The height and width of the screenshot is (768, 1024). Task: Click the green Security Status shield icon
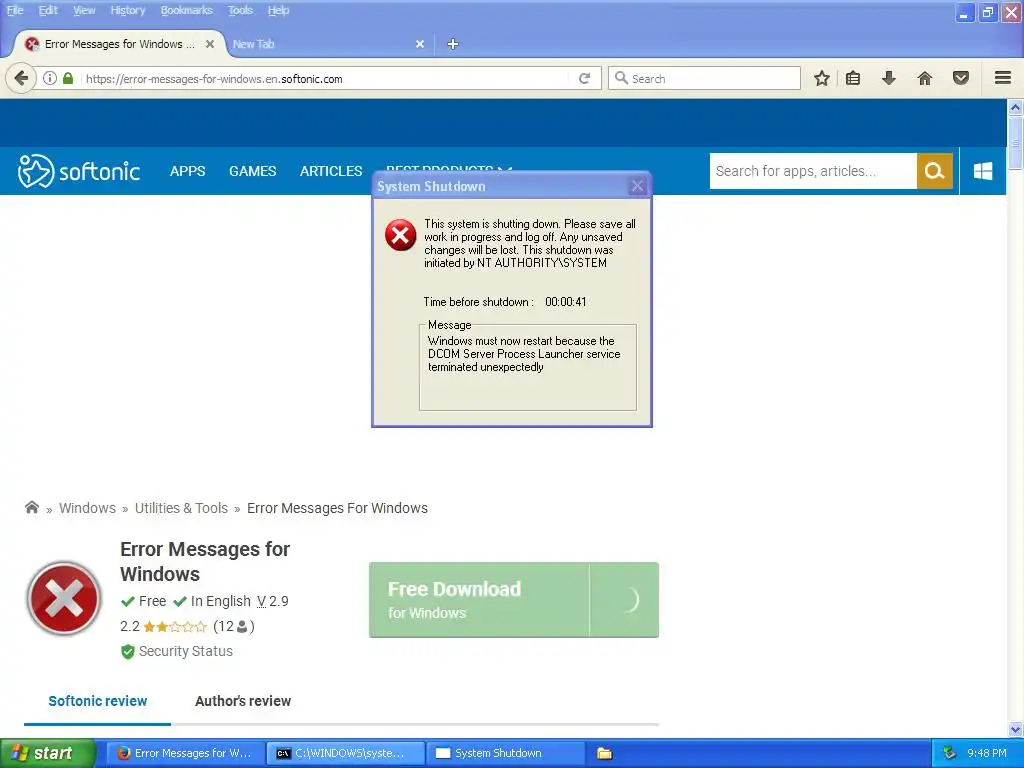(x=127, y=652)
